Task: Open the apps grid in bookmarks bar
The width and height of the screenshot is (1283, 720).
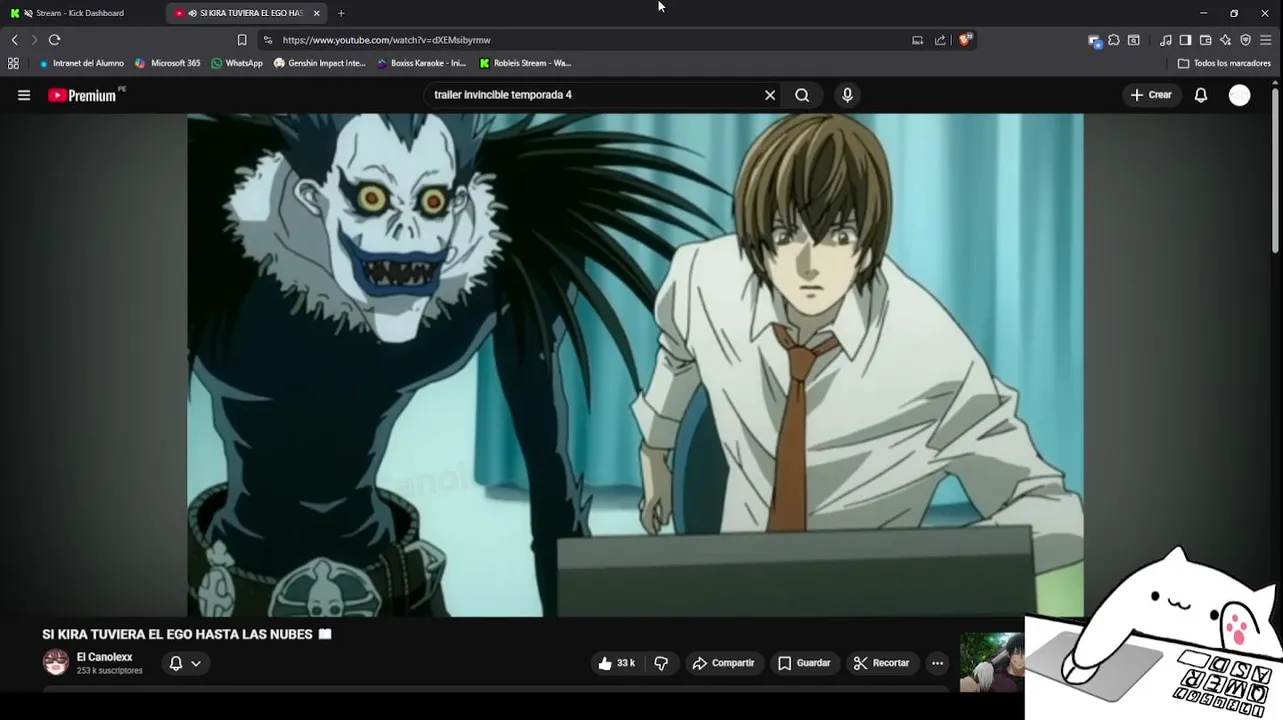Action: [13, 63]
